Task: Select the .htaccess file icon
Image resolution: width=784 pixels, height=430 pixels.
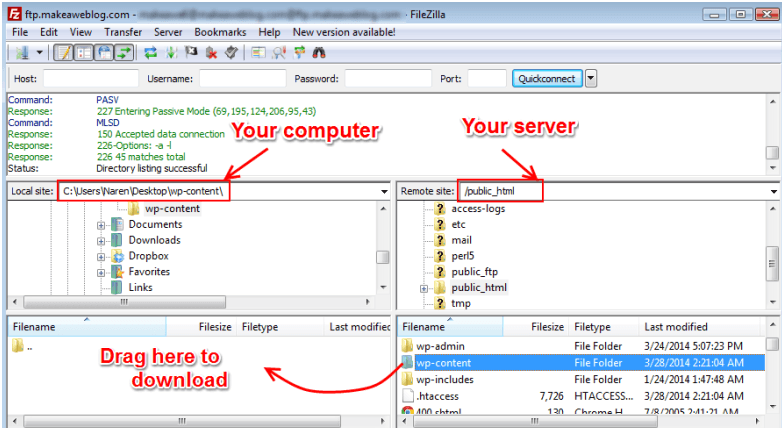Action: point(408,396)
